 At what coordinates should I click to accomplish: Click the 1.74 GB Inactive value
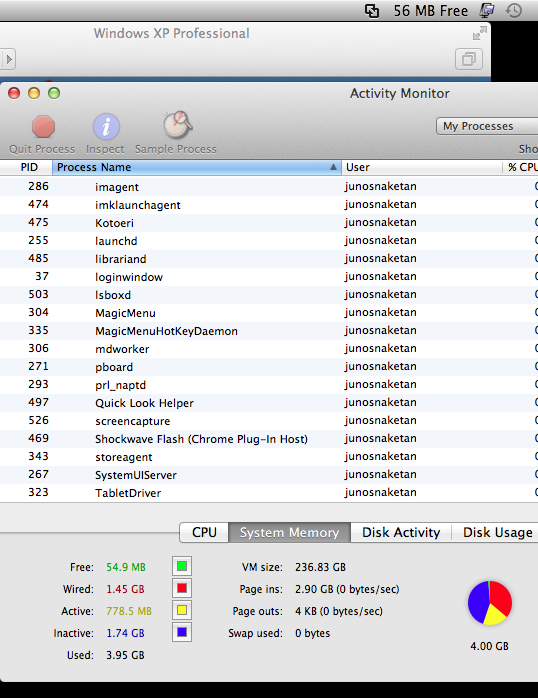pos(125,633)
